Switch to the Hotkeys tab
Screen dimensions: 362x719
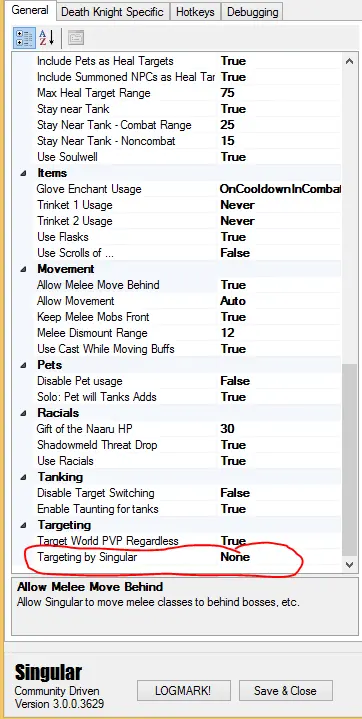coord(195,11)
